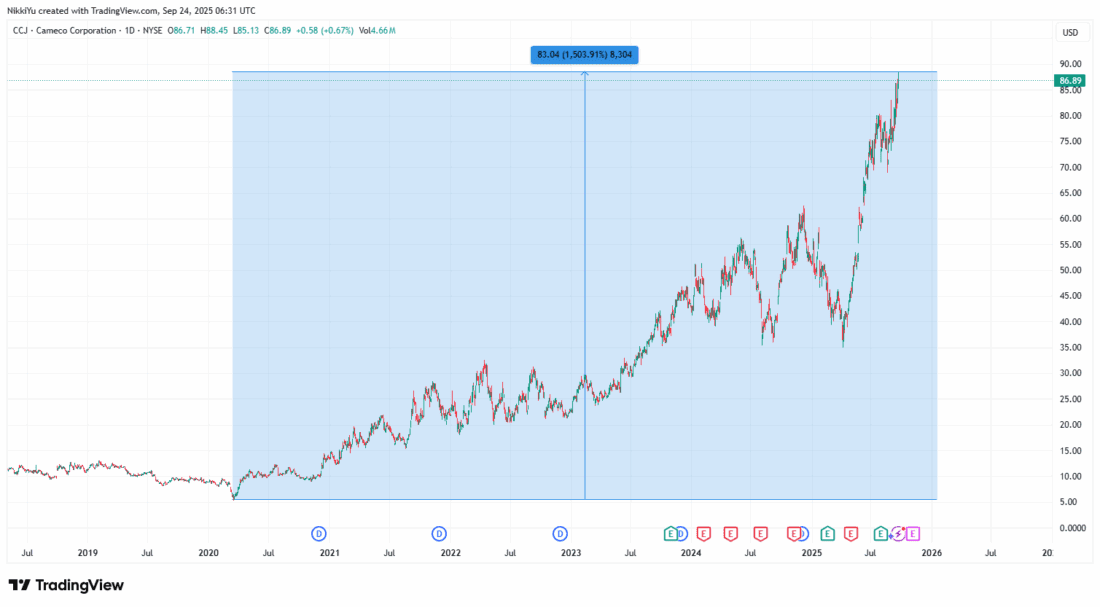Click the 2024 label on time axis

pos(690,552)
